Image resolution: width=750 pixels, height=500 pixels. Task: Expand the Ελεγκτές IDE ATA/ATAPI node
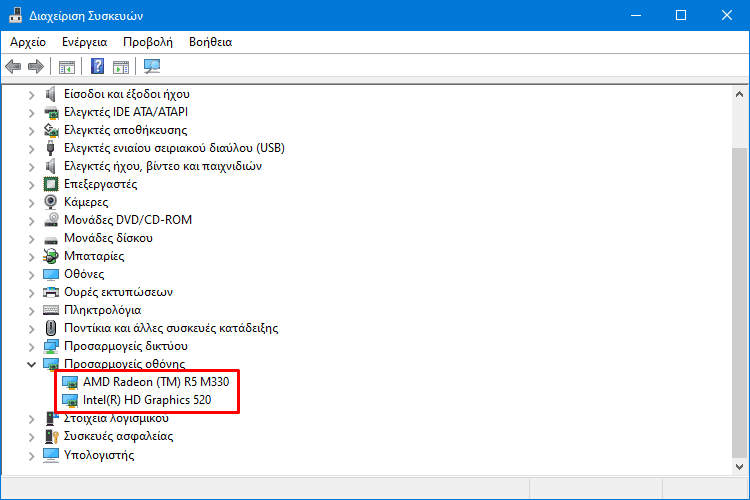click(x=32, y=113)
